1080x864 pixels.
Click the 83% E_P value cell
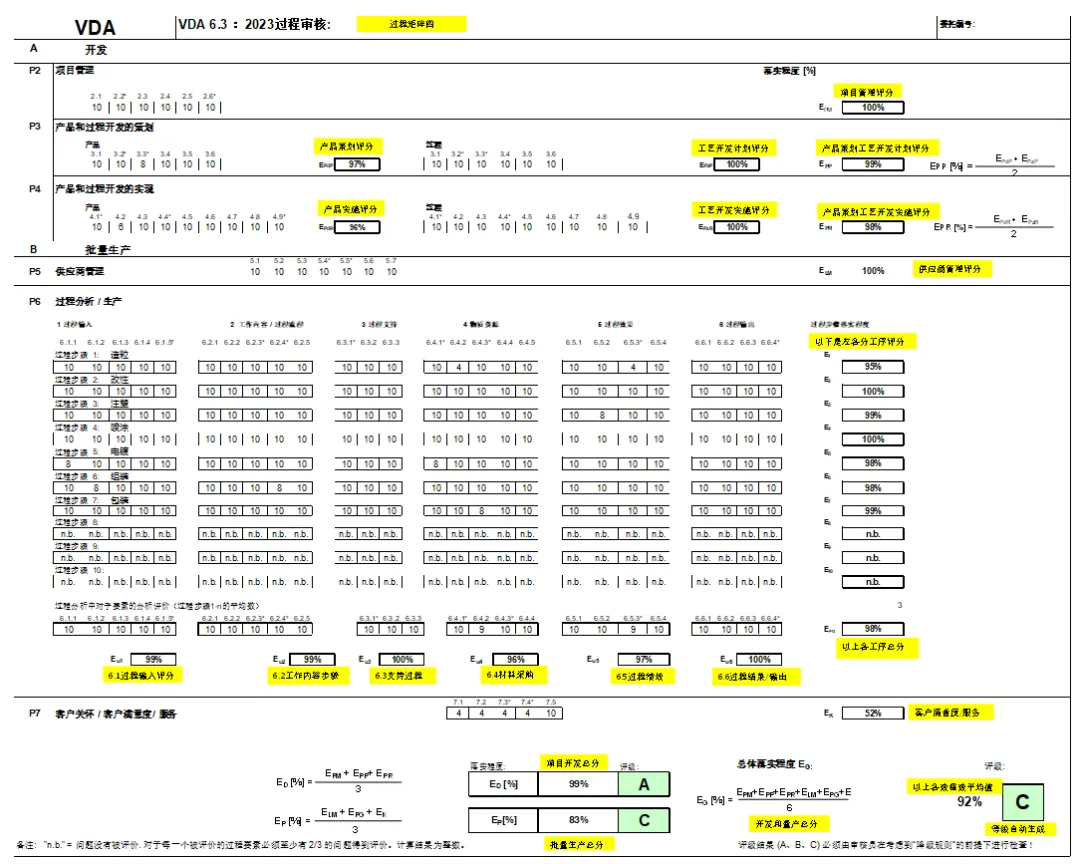(579, 820)
